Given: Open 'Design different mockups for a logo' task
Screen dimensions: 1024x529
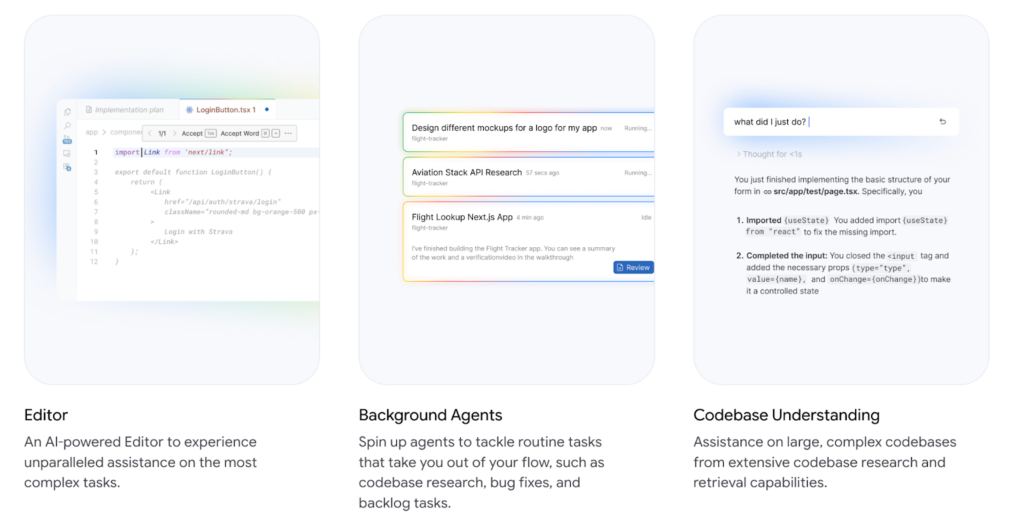Looking at the screenshot, I should click(504, 128).
